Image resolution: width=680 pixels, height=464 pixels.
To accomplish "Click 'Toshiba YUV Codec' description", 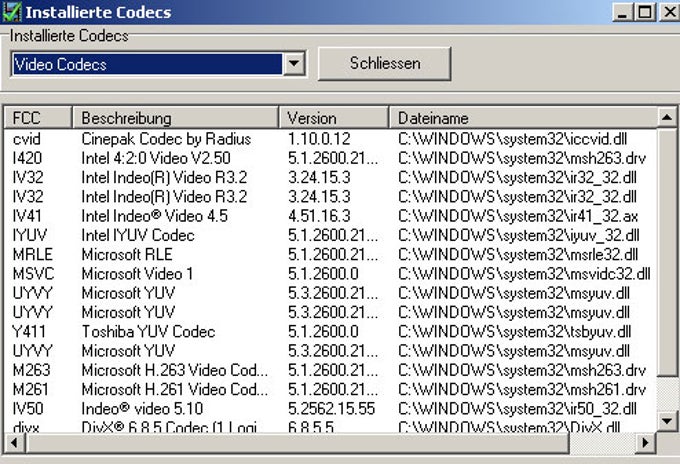I will click(148, 331).
